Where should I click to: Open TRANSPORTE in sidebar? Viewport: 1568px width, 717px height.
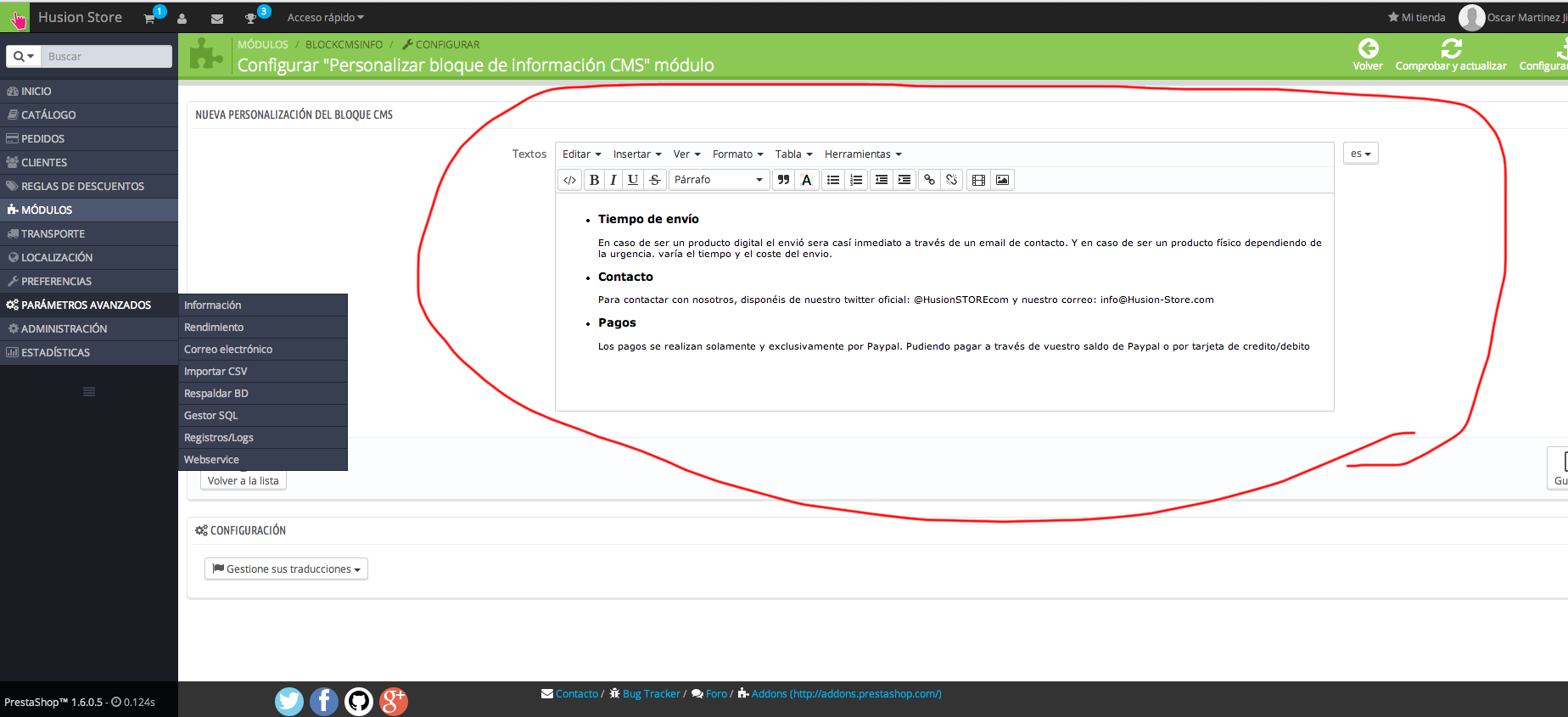point(89,233)
